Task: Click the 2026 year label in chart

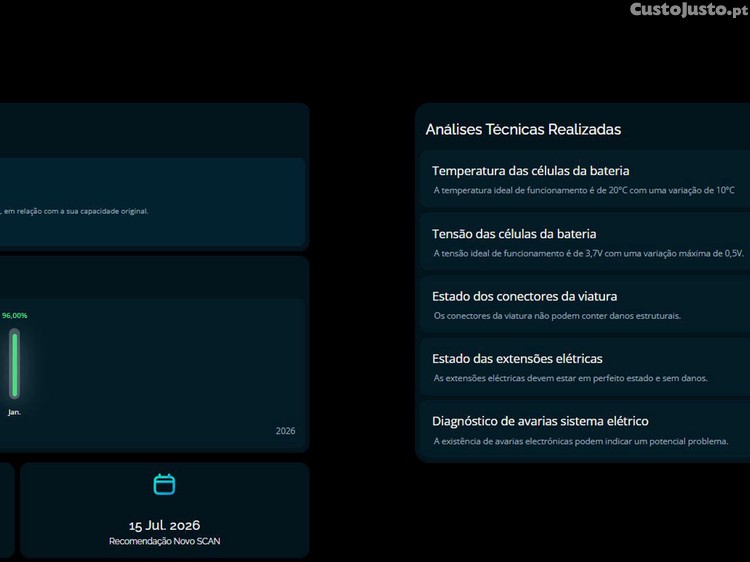Action: pyautogui.click(x=285, y=431)
